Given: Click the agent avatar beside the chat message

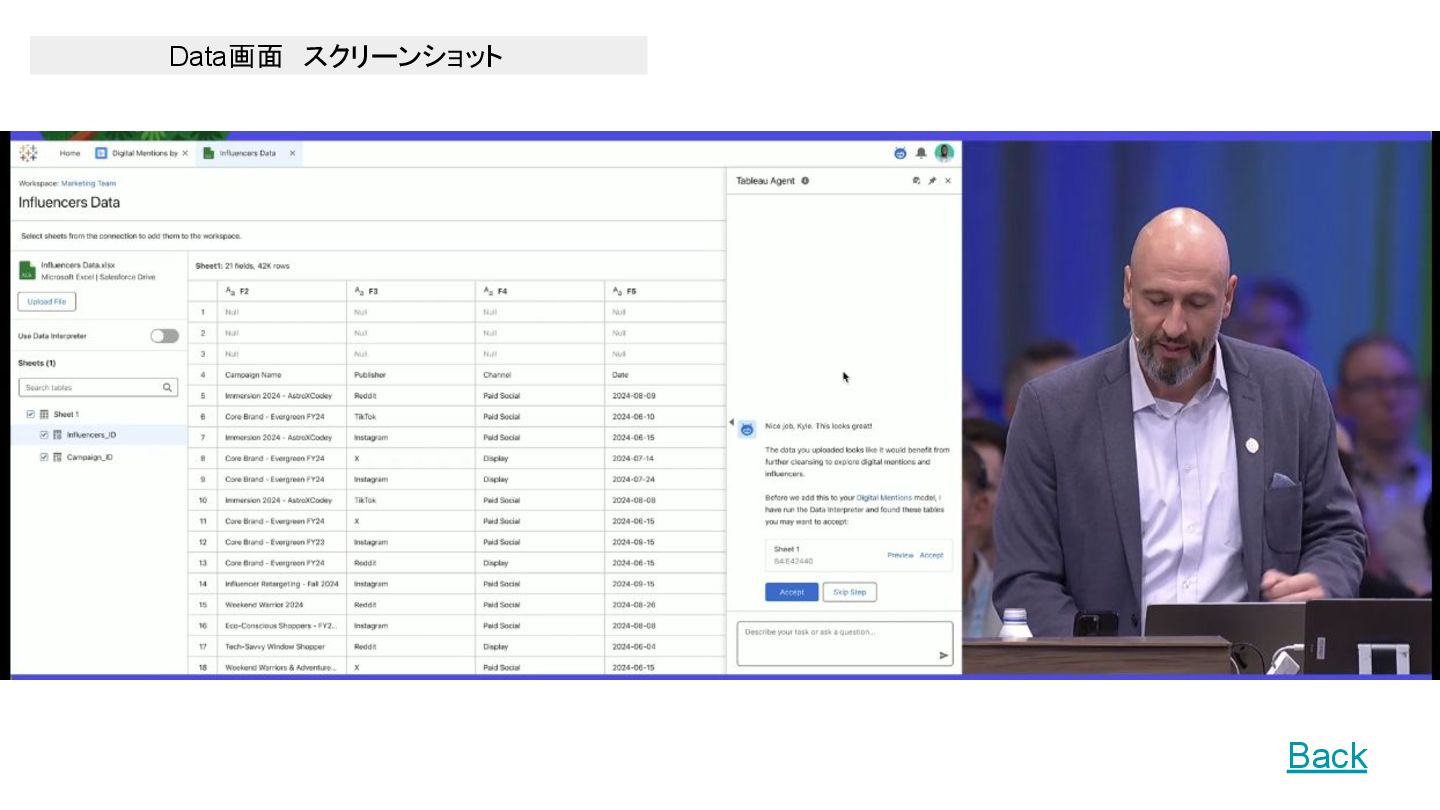Looking at the screenshot, I should (x=747, y=430).
